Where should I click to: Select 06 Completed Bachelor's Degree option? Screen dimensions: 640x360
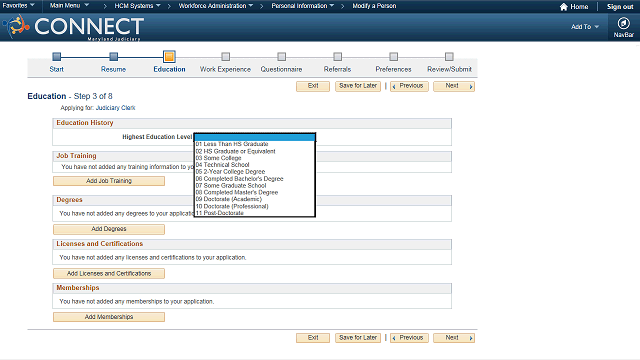point(255,179)
